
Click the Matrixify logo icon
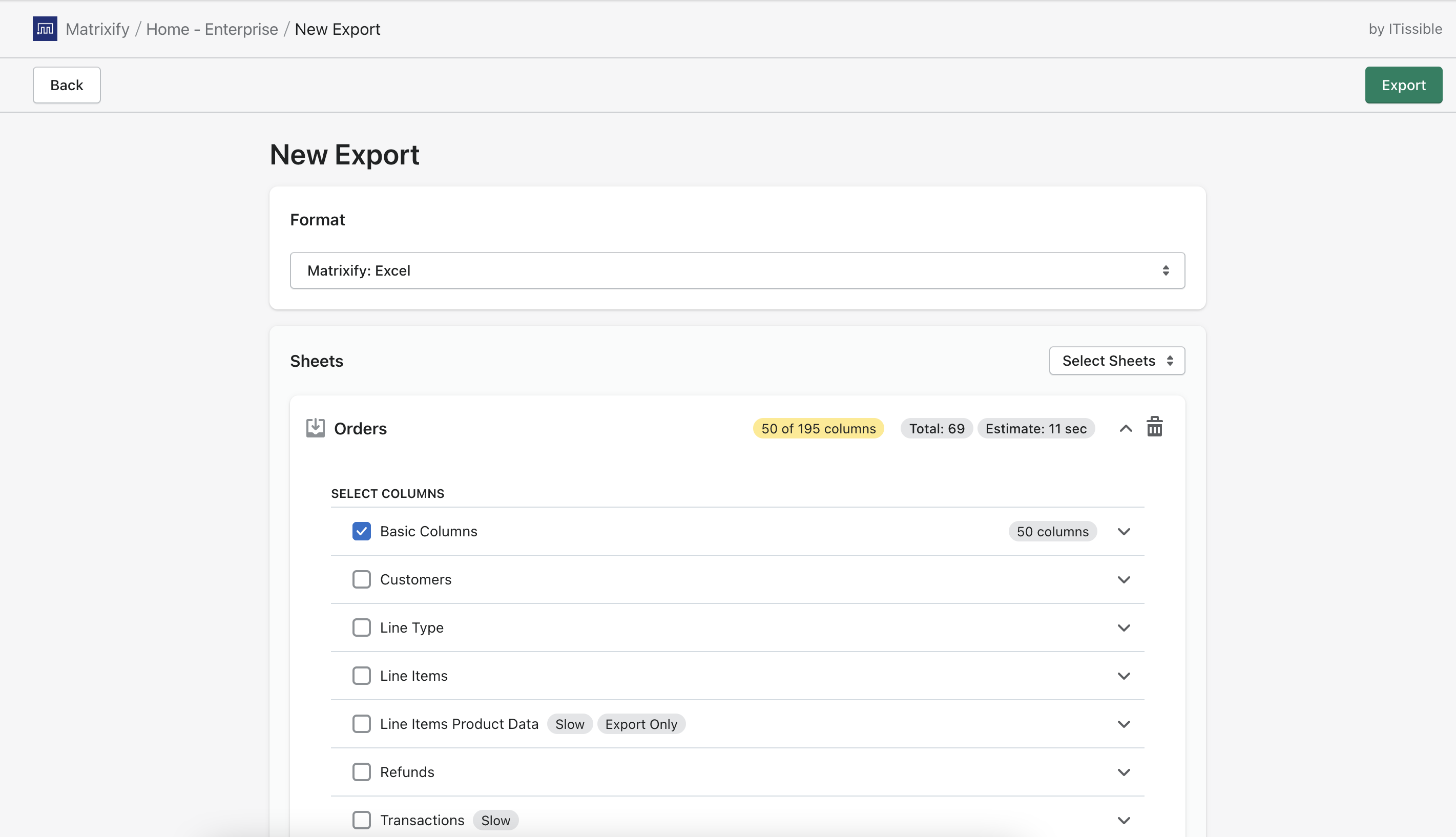pos(45,29)
